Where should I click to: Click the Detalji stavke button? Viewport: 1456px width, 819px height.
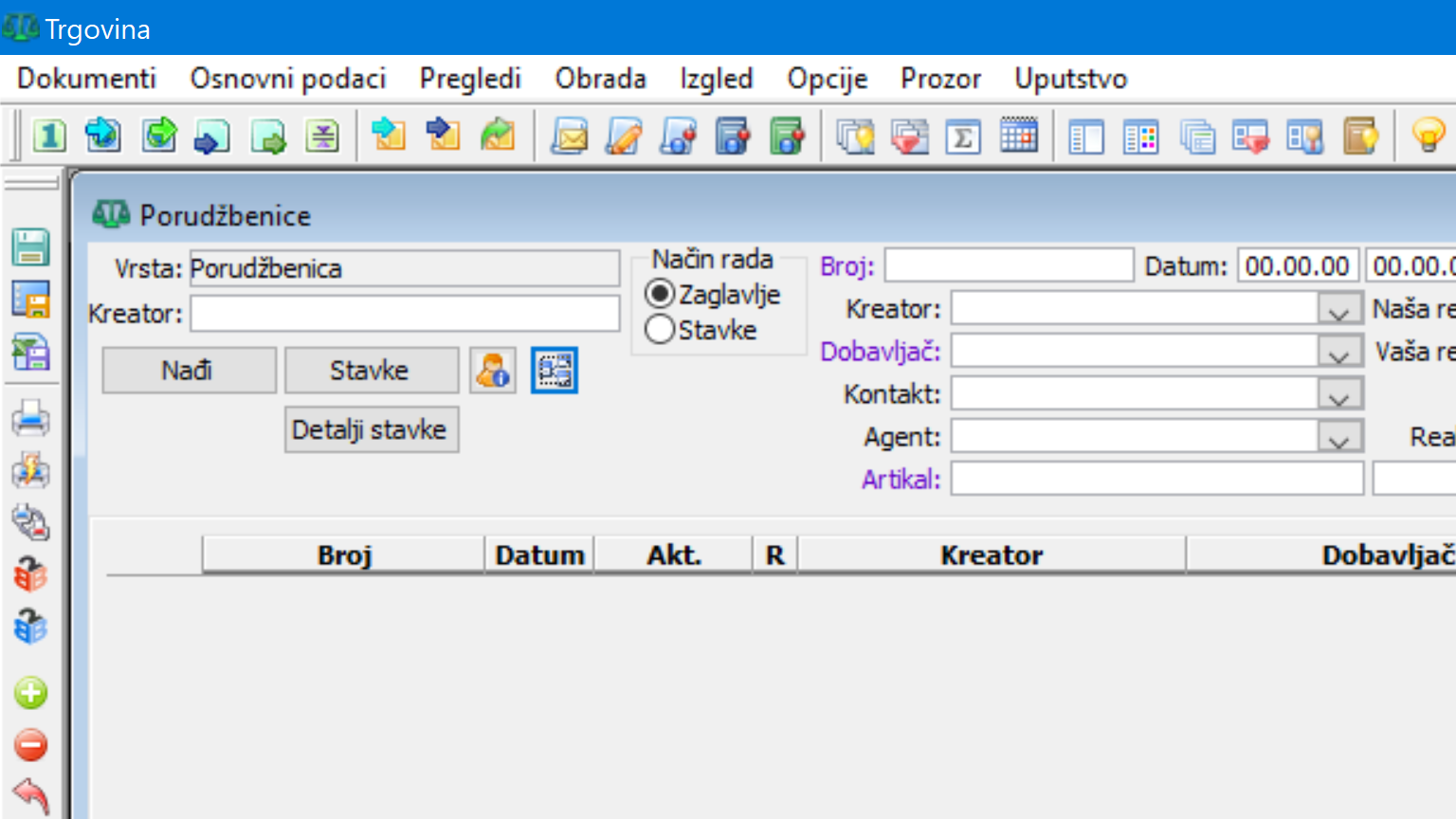[x=371, y=429]
